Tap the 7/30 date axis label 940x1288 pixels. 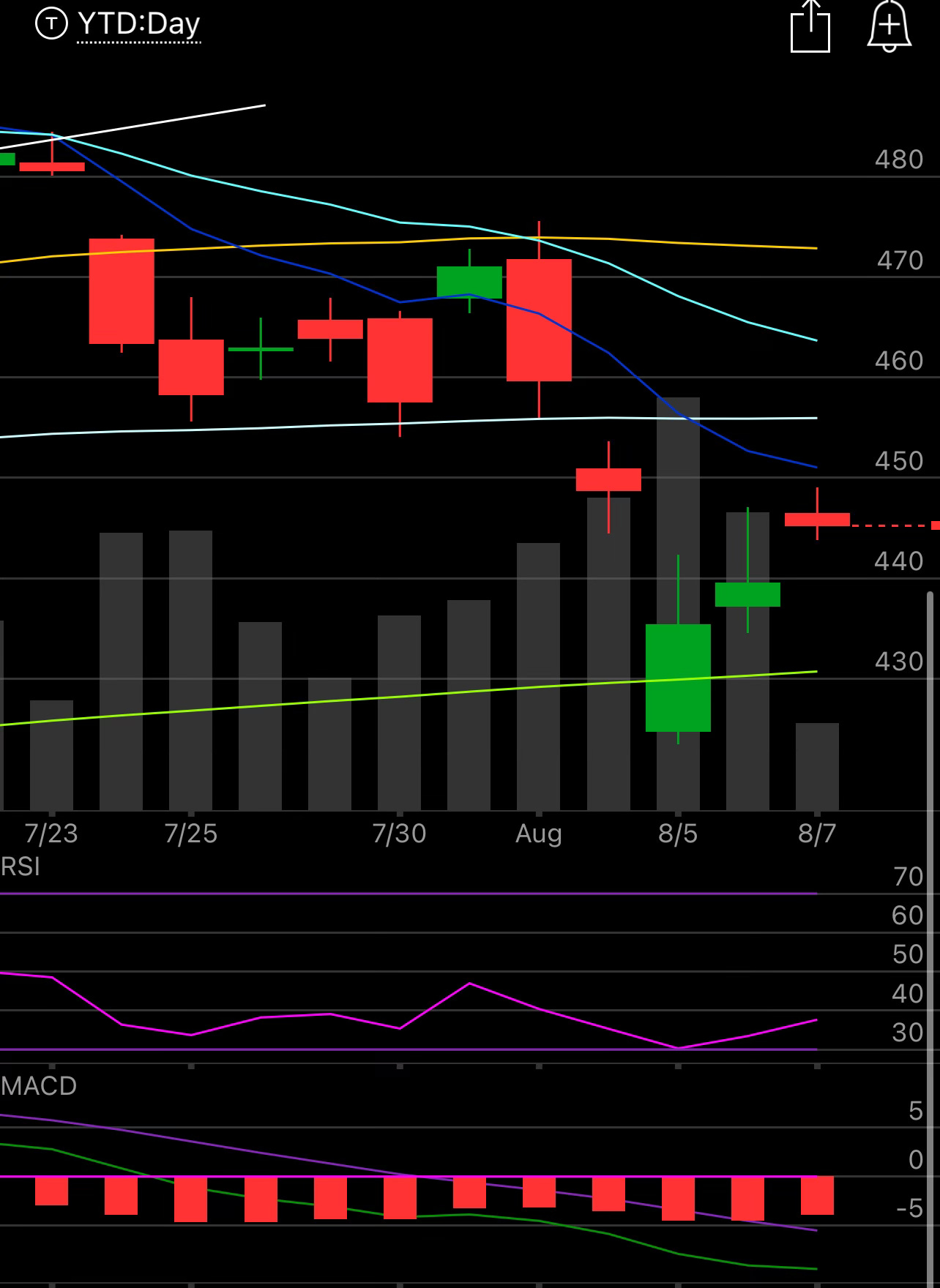(x=400, y=834)
